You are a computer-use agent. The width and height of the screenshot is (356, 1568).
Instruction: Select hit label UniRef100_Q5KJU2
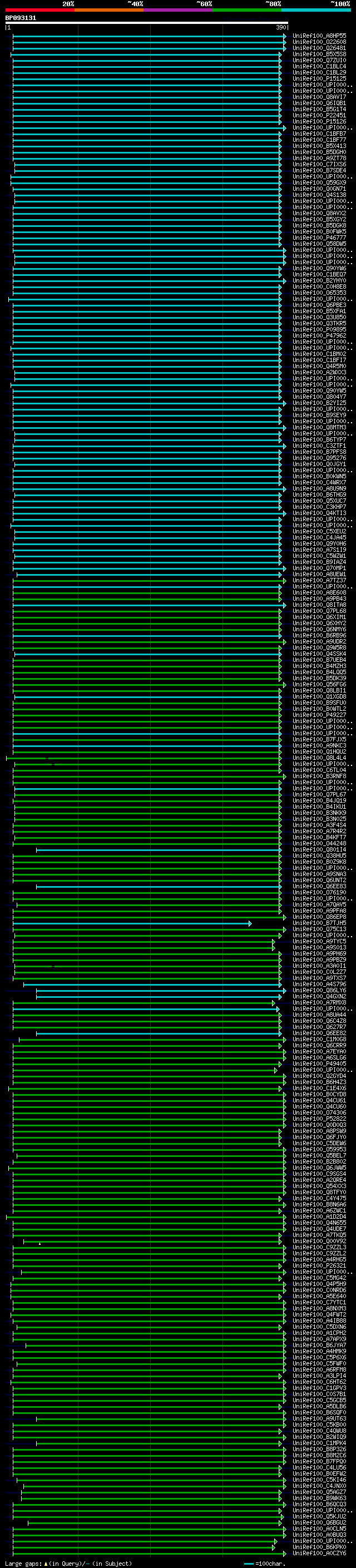click(319, 1516)
